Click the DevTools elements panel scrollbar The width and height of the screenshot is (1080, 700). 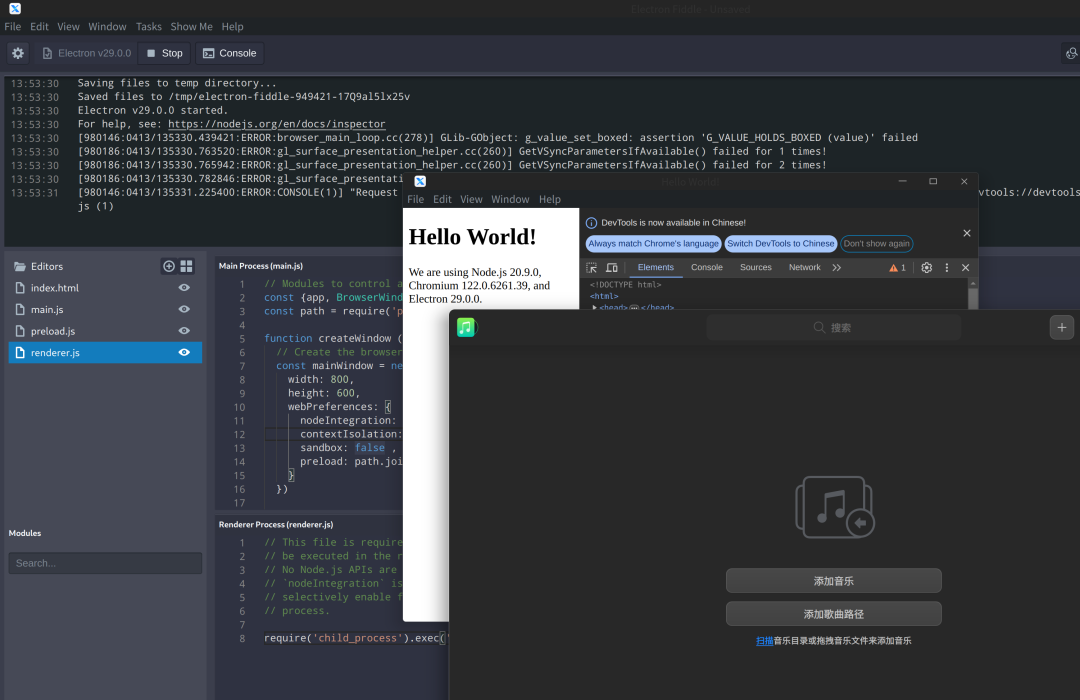[973, 296]
